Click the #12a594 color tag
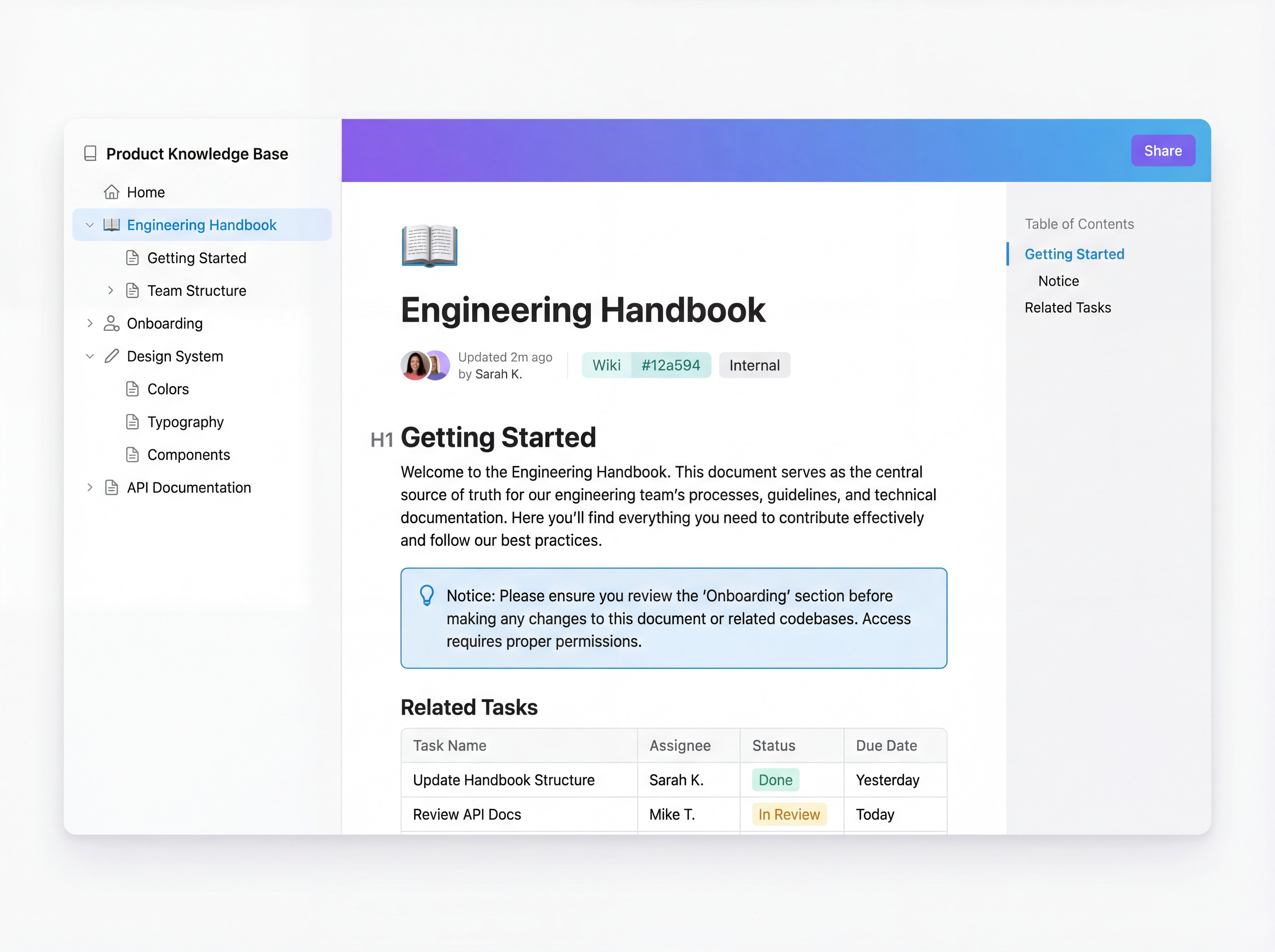 [671, 365]
